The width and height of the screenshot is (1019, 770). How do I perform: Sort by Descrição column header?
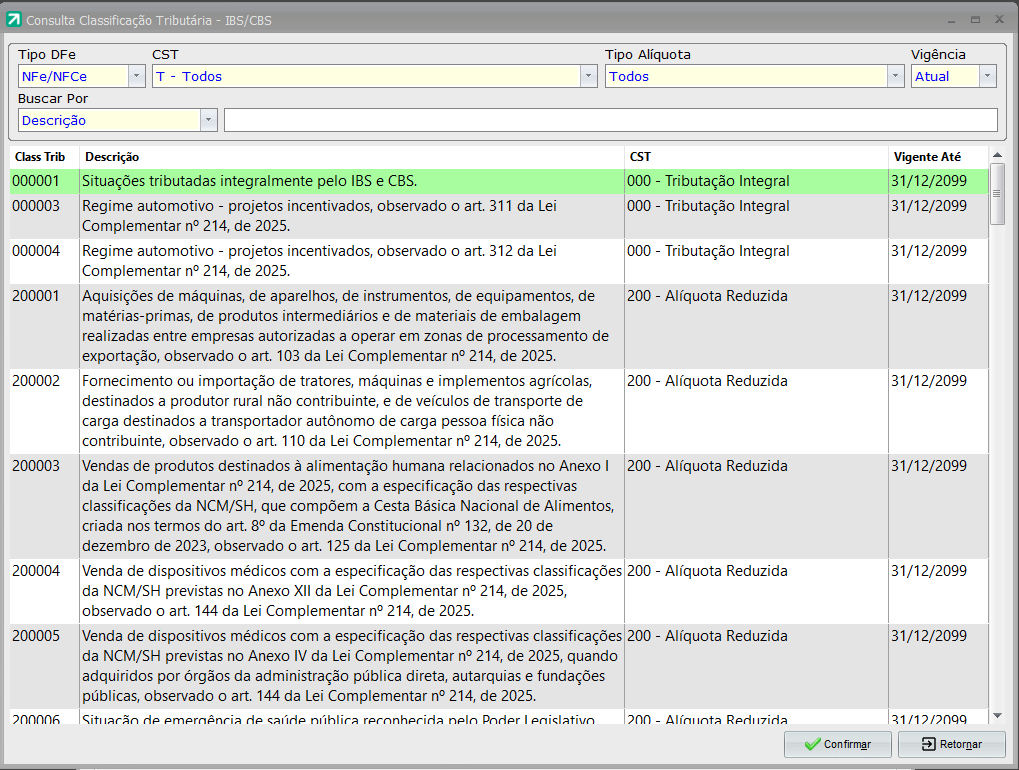click(112, 157)
